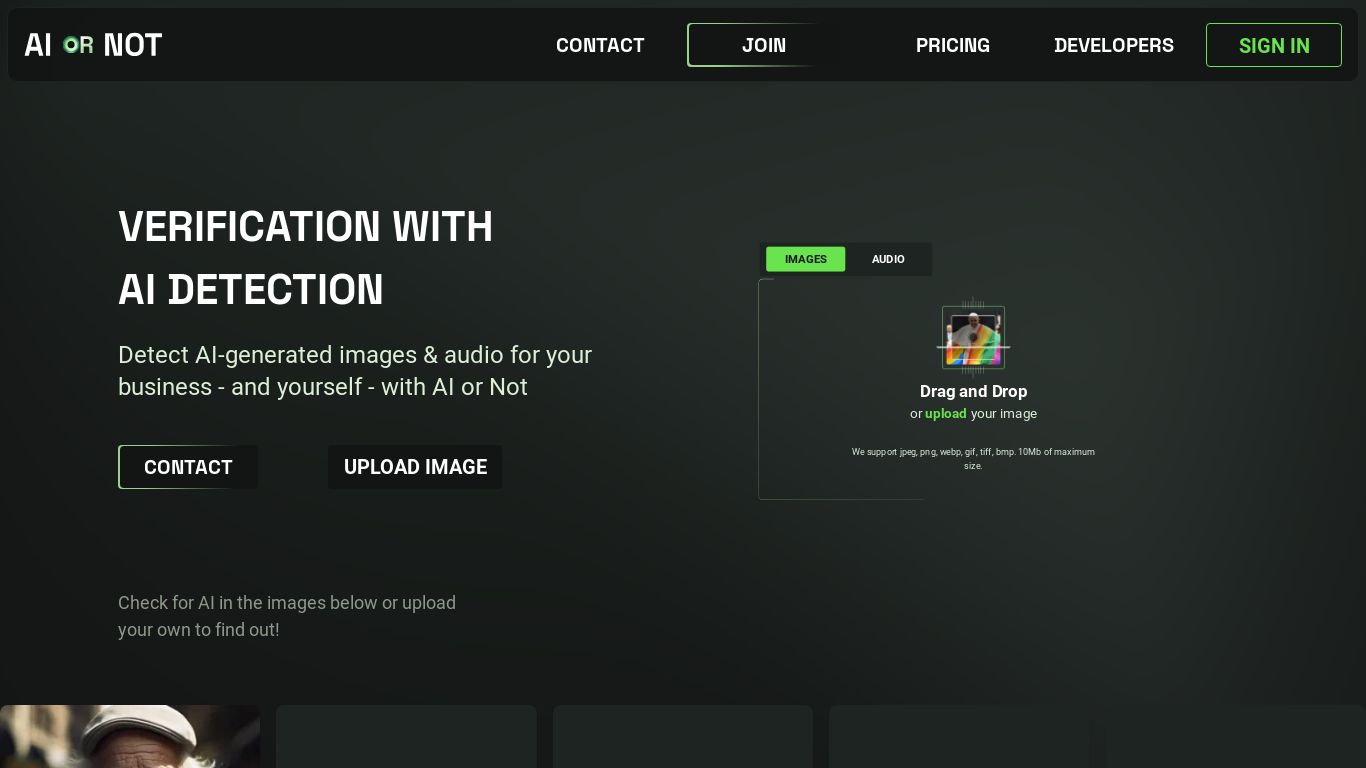Viewport: 1366px width, 768px height.
Task: Switch to the Images tab
Action: tap(805, 259)
